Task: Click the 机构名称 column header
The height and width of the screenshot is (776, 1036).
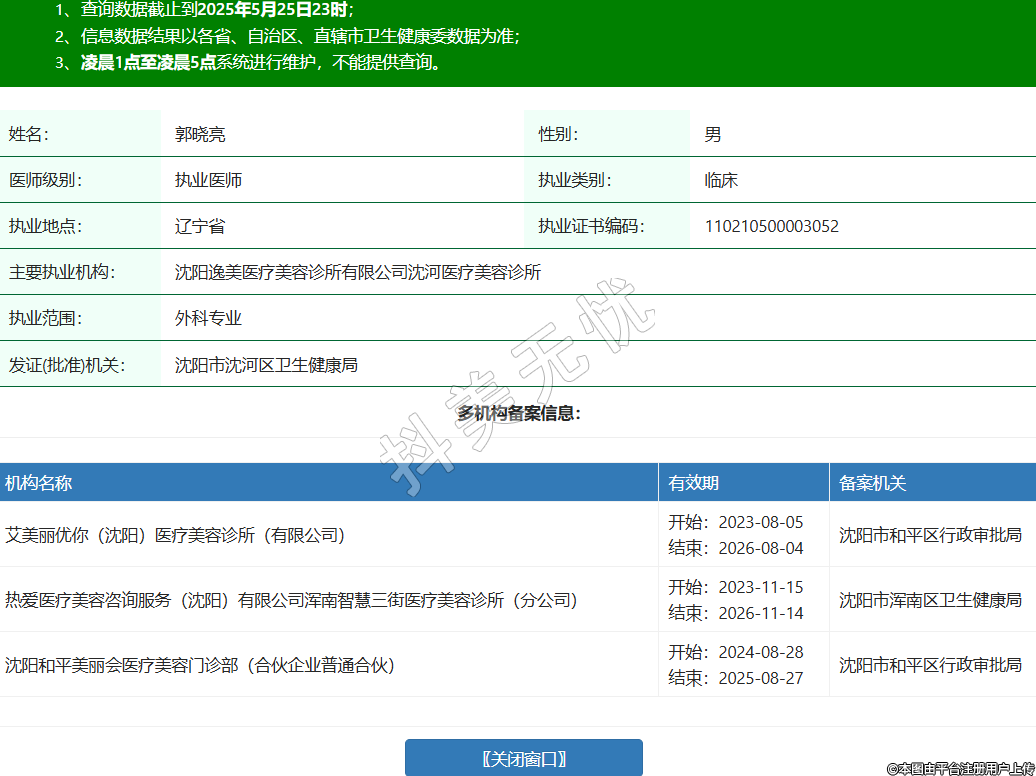Action: click(x=39, y=483)
